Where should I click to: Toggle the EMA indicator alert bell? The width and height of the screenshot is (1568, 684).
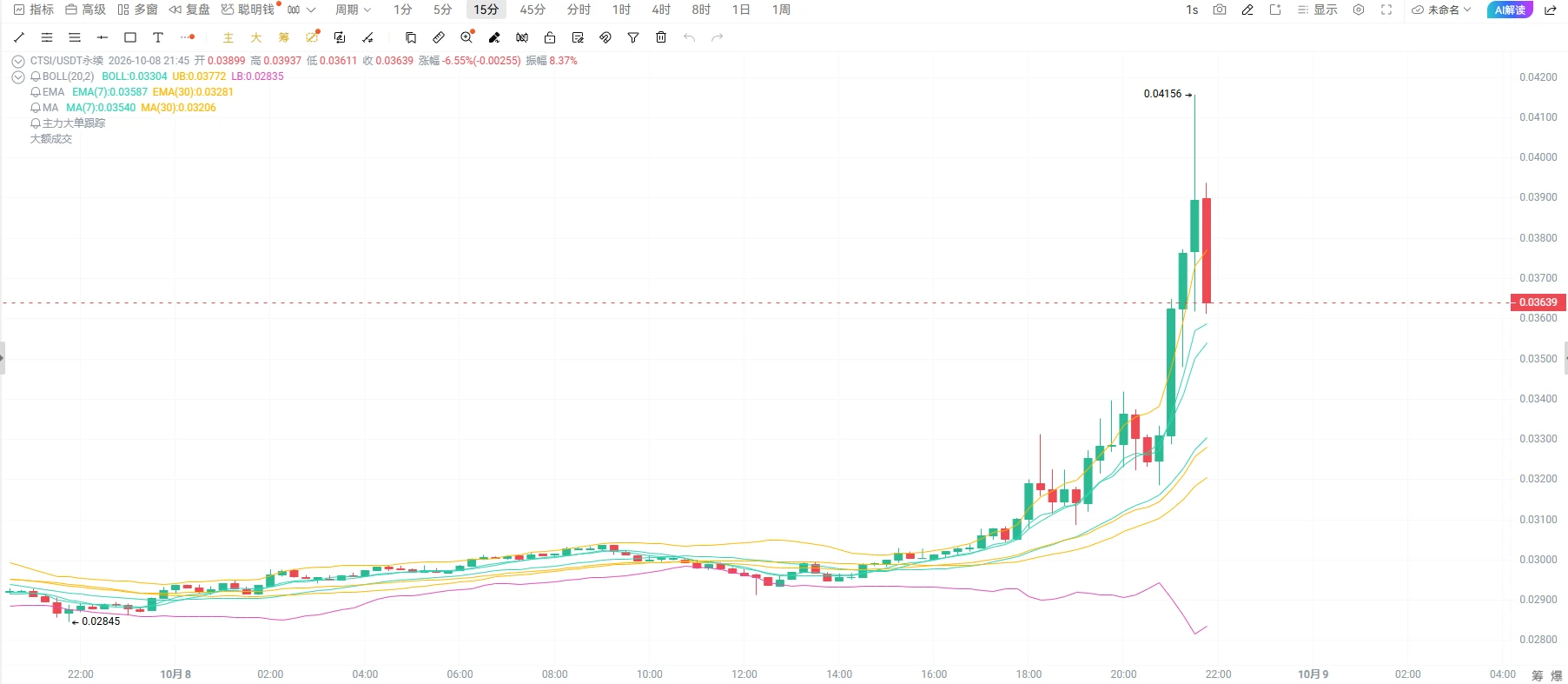click(x=36, y=92)
